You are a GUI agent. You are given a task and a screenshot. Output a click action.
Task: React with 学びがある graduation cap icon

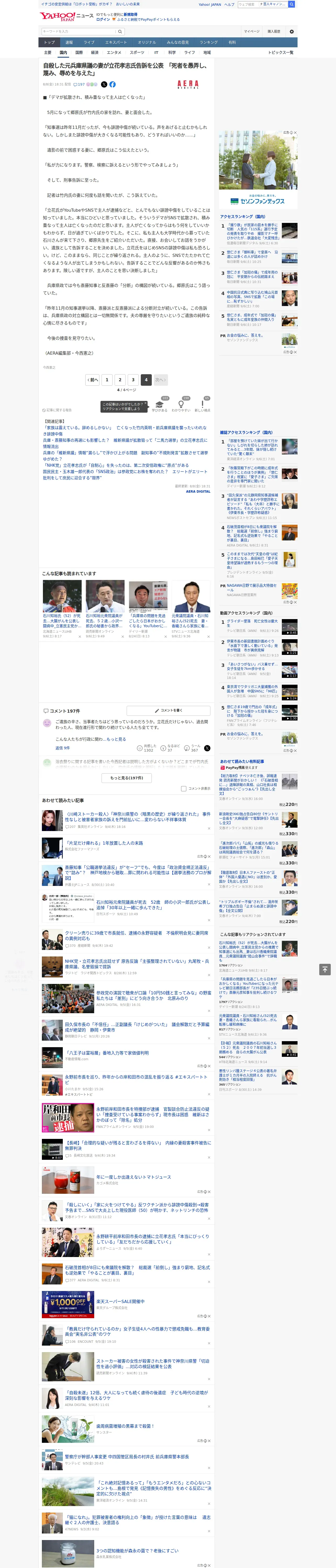point(160,404)
